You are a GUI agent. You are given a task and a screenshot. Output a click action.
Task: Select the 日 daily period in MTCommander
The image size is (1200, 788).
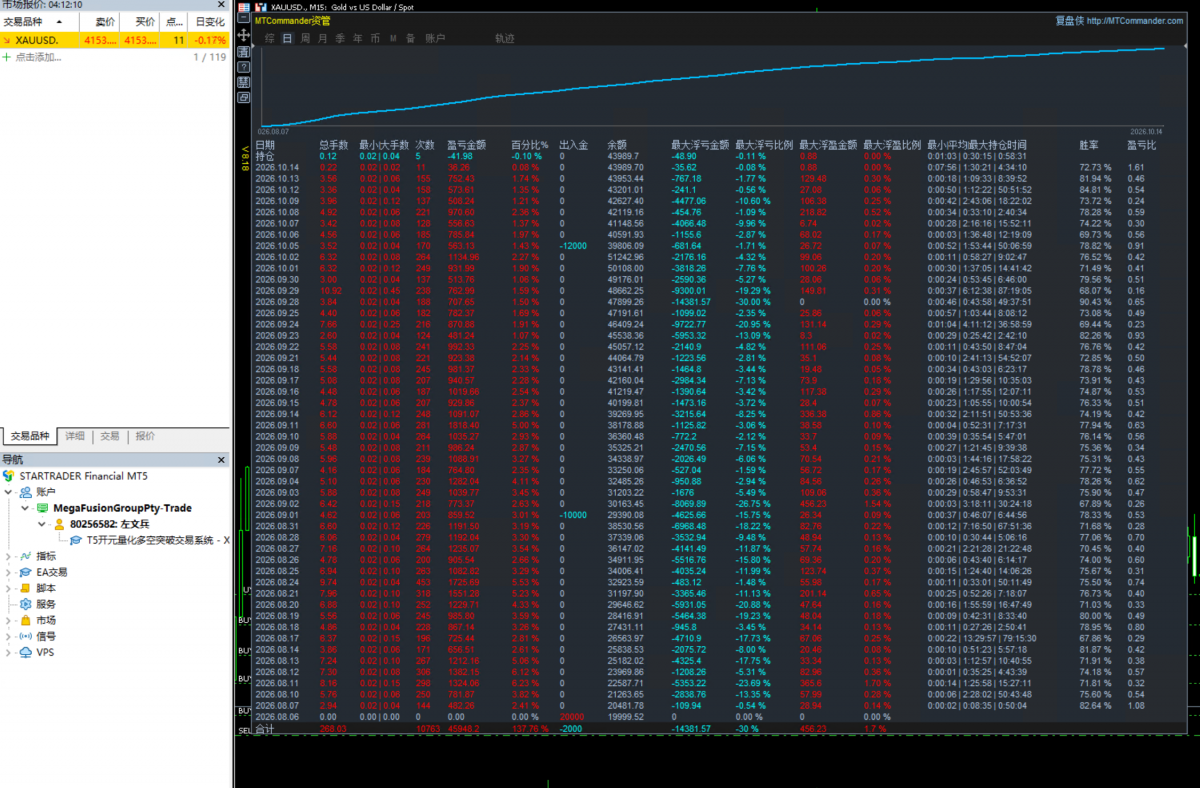(288, 38)
